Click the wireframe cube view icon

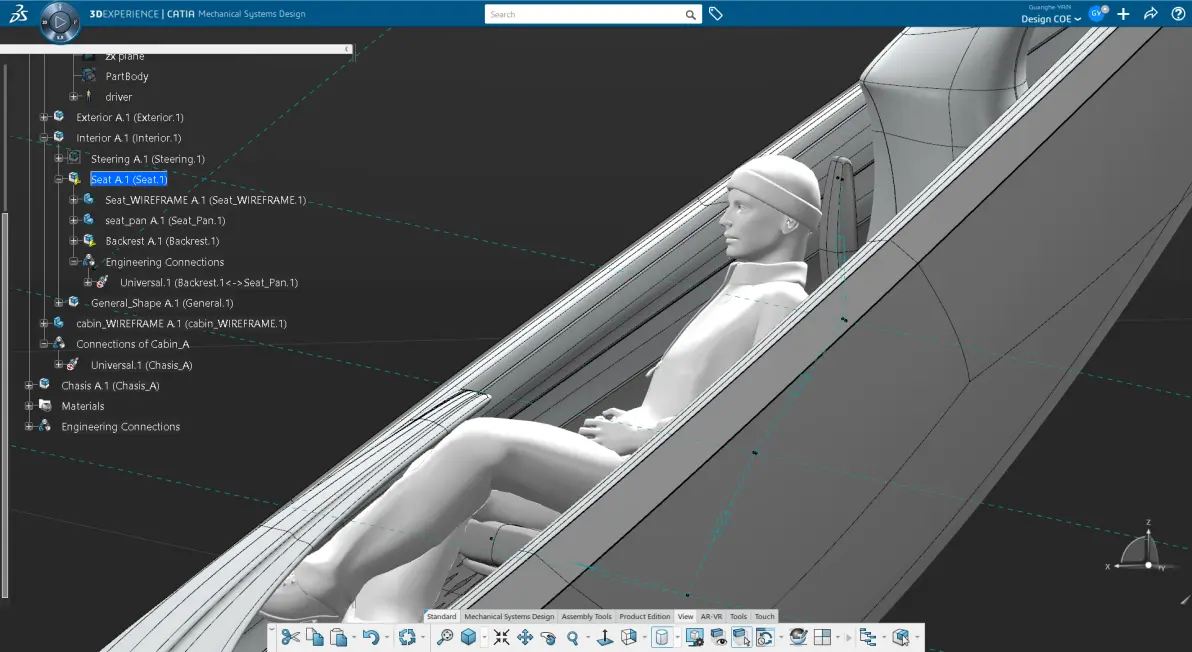[629, 637]
